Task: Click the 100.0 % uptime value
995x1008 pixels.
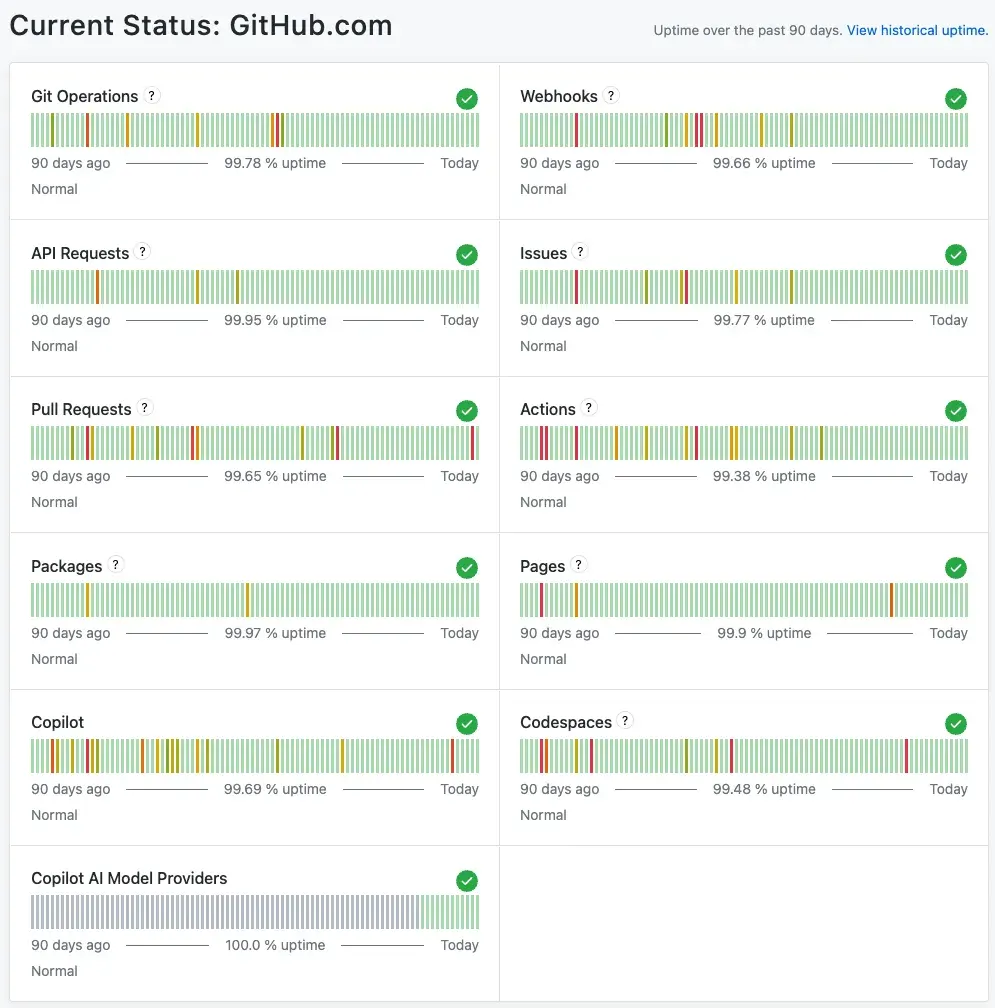Action: point(275,945)
